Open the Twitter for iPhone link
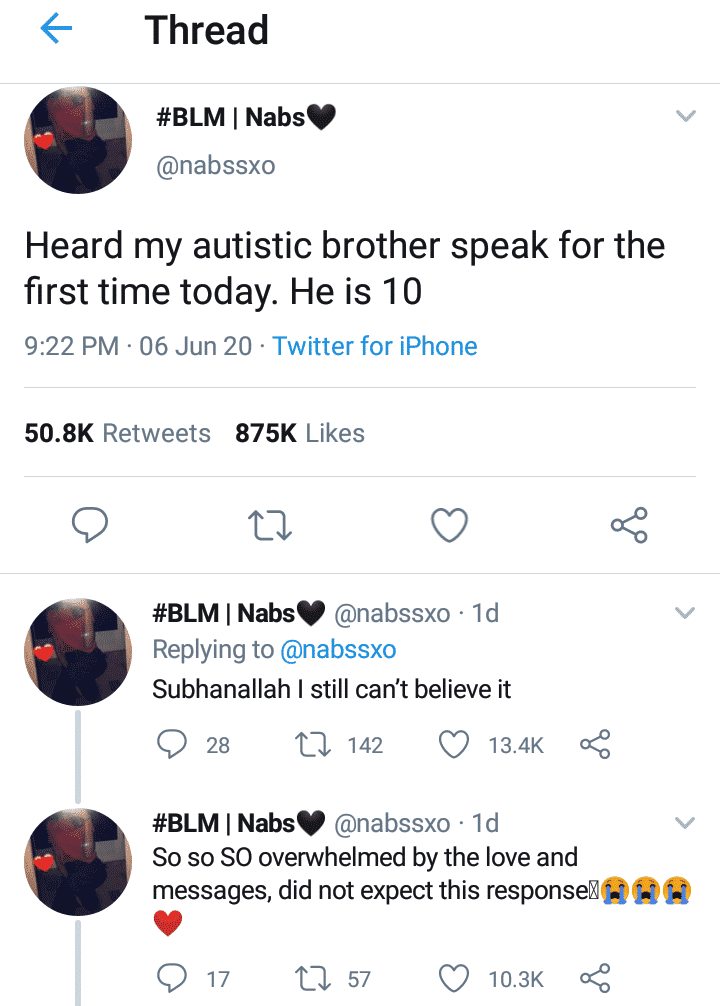This screenshot has width=720, height=1006. (x=375, y=346)
